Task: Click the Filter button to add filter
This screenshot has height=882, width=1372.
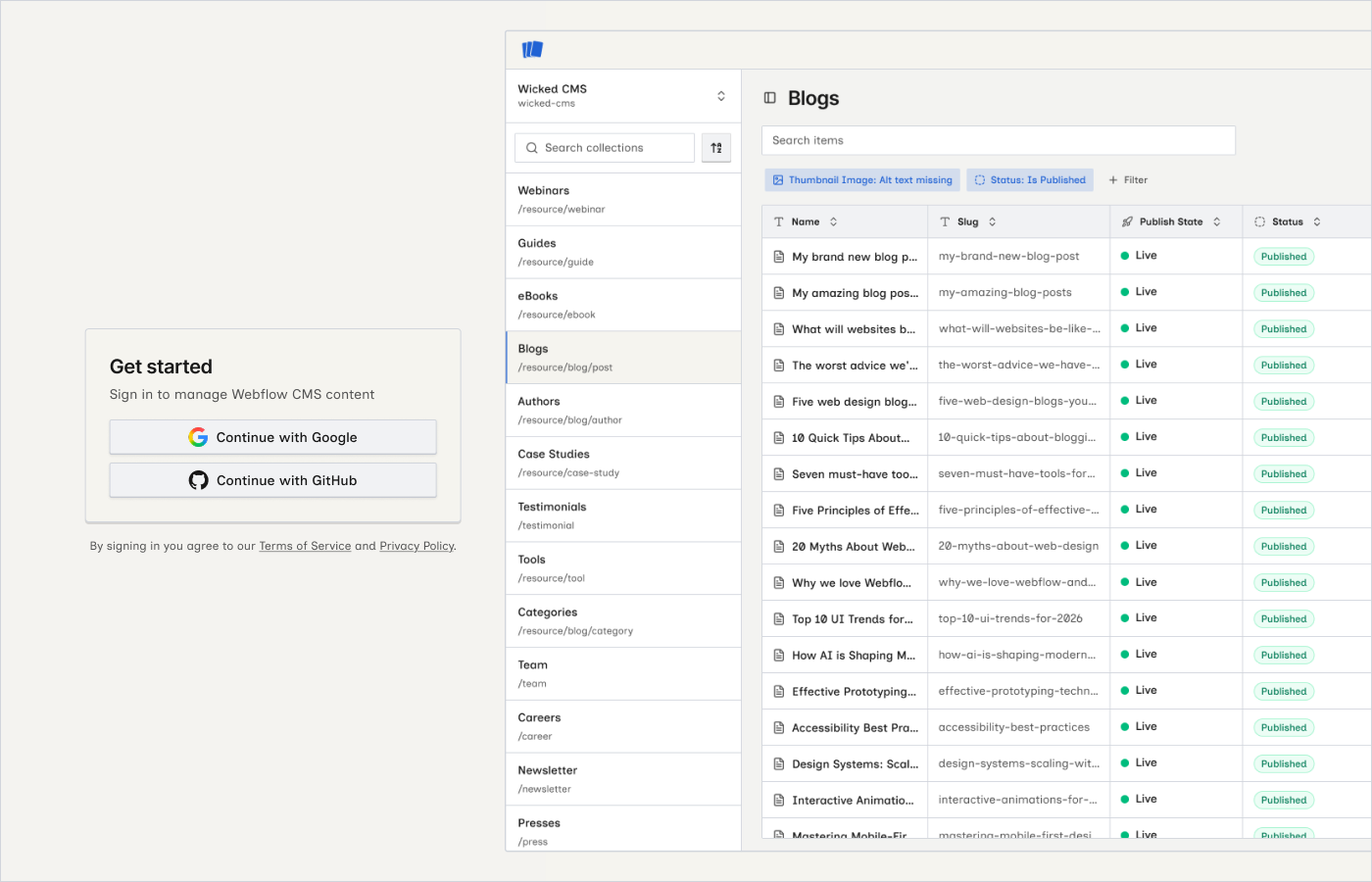Action: click(x=1128, y=180)
